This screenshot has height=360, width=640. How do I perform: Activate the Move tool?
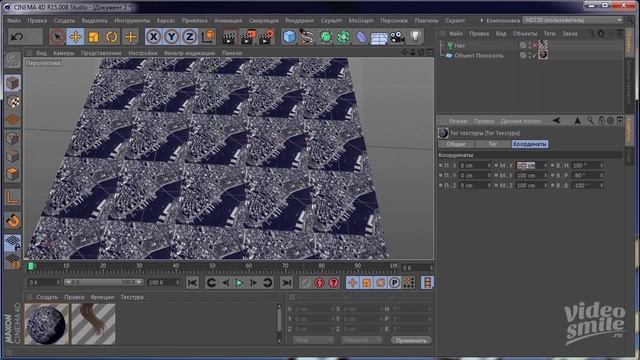point(75,37)
